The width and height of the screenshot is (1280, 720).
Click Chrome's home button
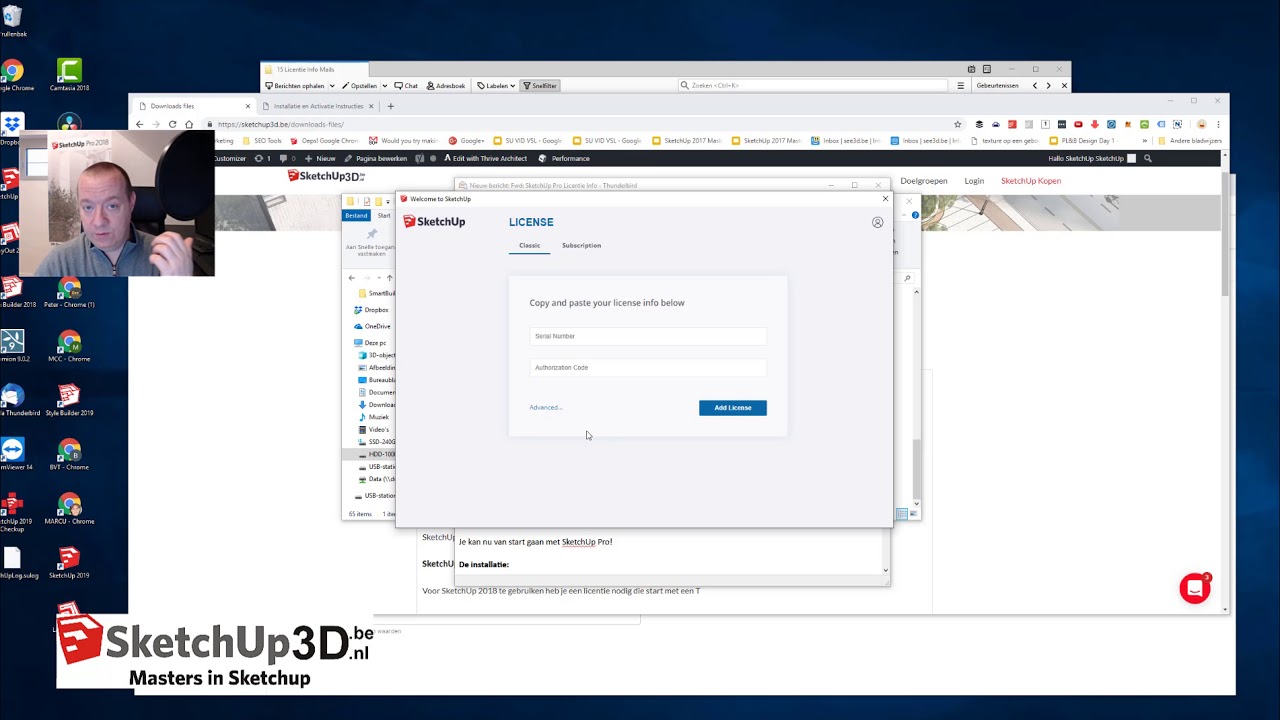click(188, 124)
